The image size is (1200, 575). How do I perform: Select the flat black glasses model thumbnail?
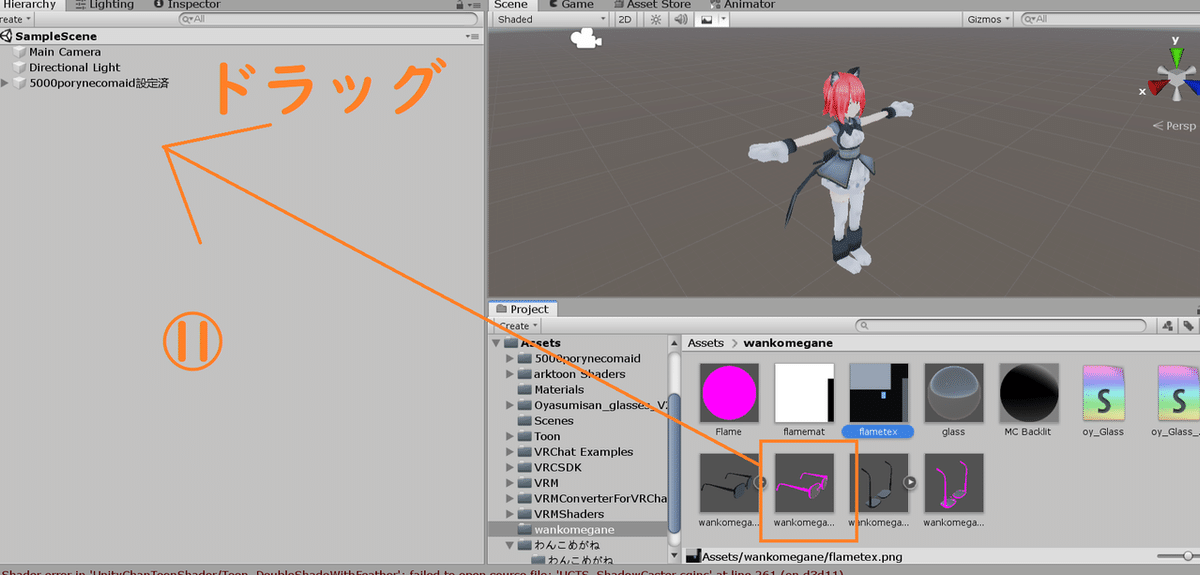pos(729,484)
